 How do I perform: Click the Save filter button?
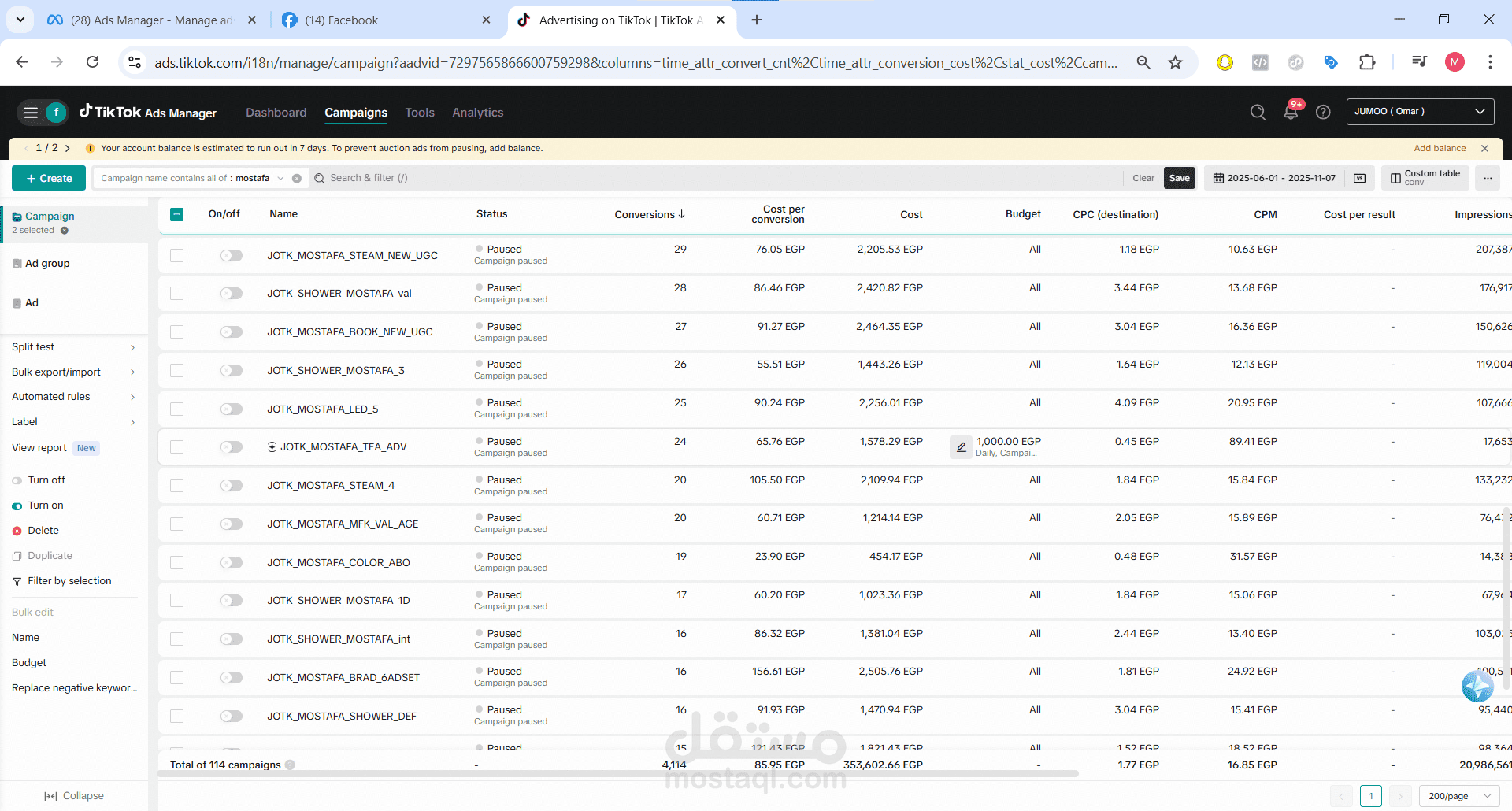coord(1179,178)
